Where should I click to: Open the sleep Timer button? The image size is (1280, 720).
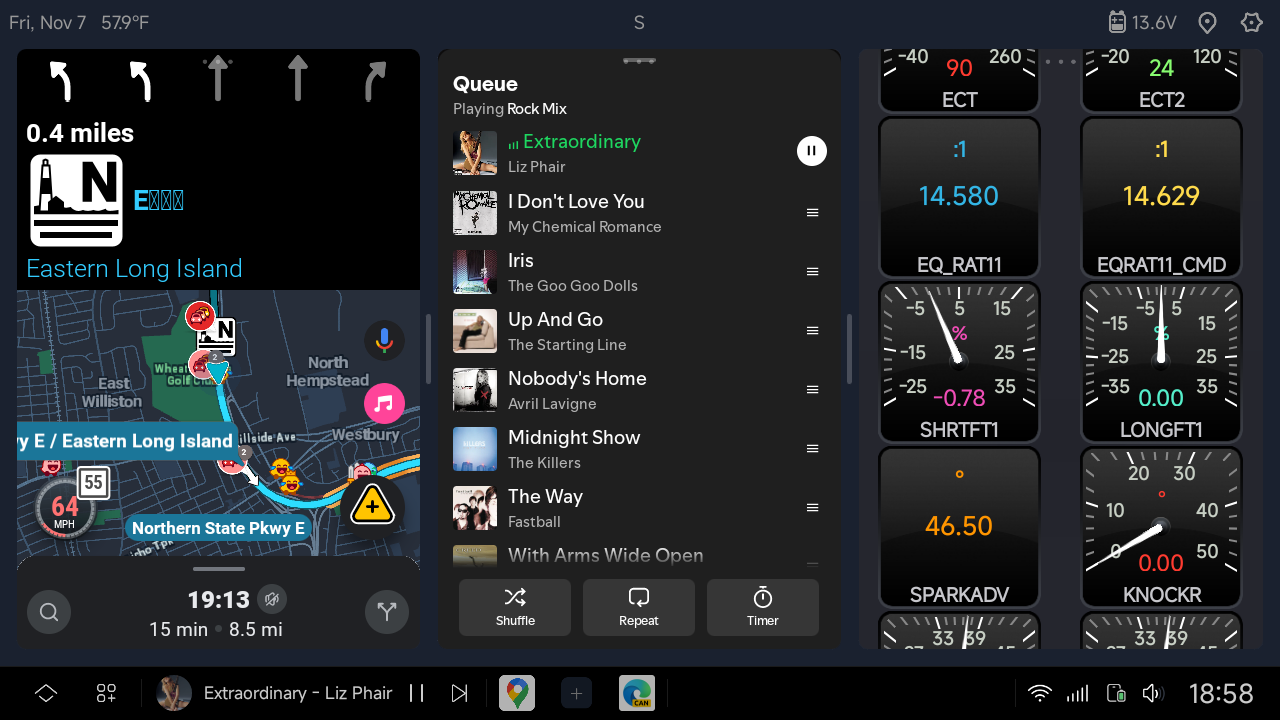click(x=763, y=607)
